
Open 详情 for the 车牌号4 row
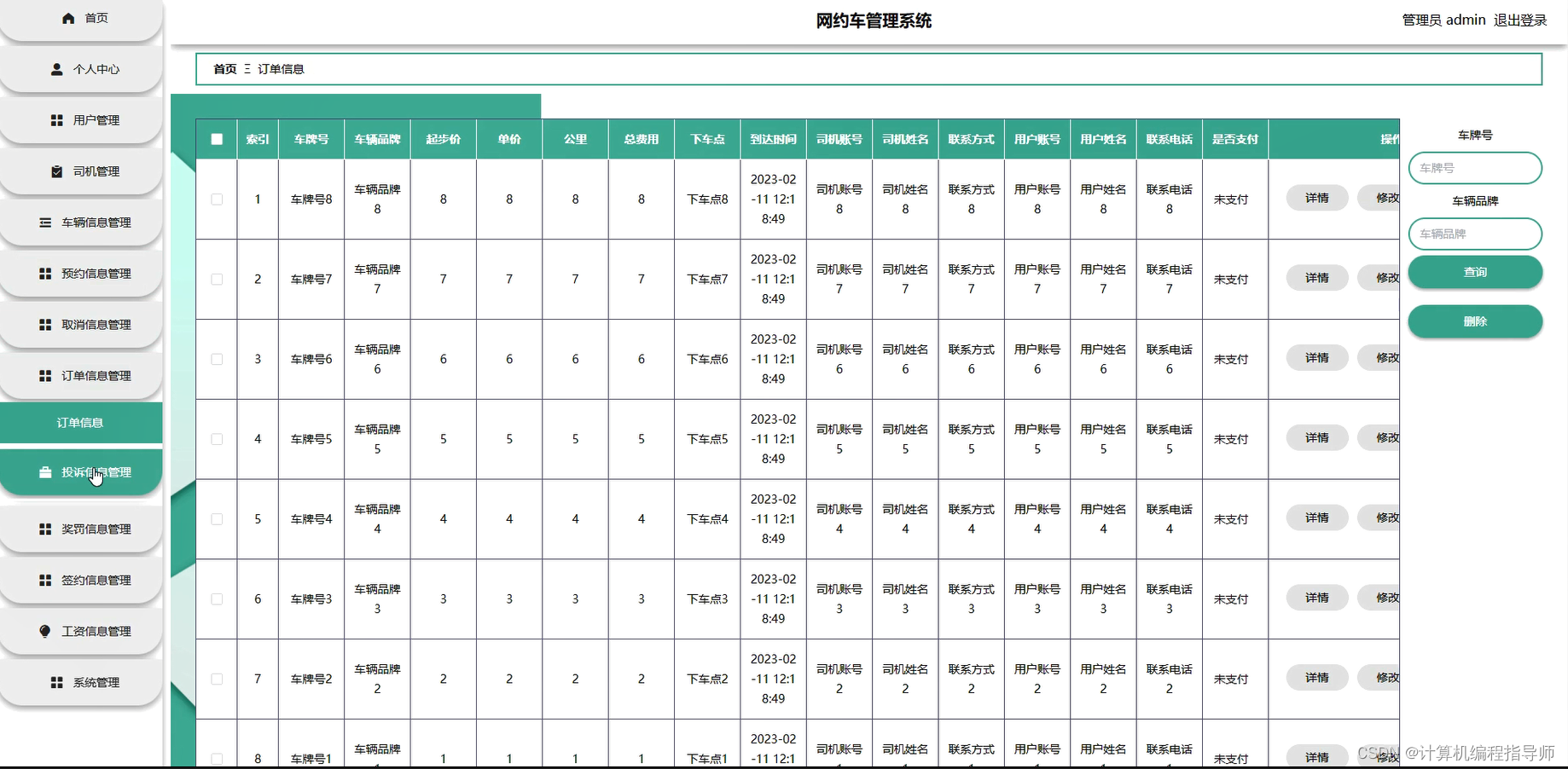click(1317, 517)
